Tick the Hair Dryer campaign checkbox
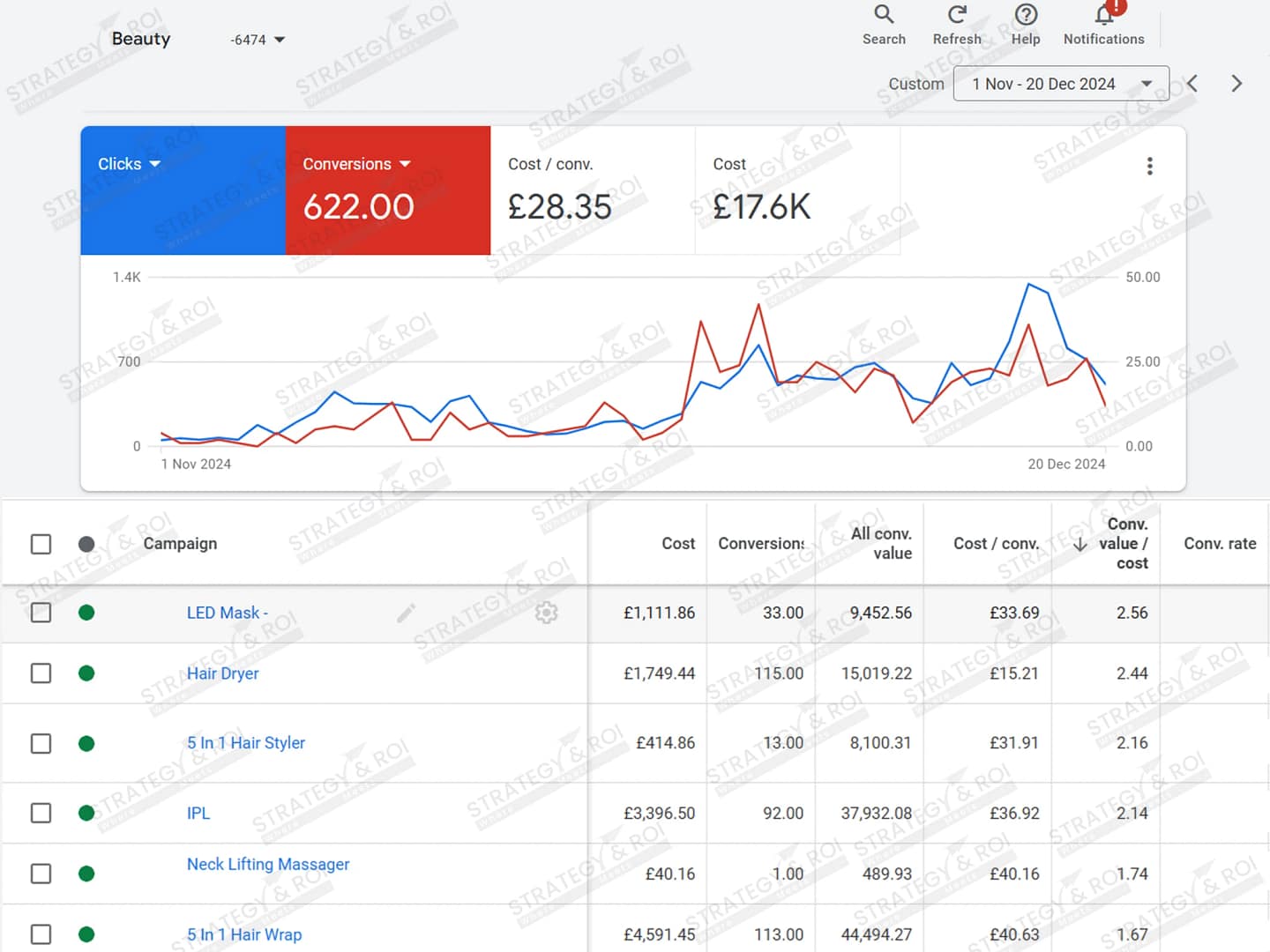The height and width of the screenshot is (952, 1270). pyautogui.click(x=41, y=673)
